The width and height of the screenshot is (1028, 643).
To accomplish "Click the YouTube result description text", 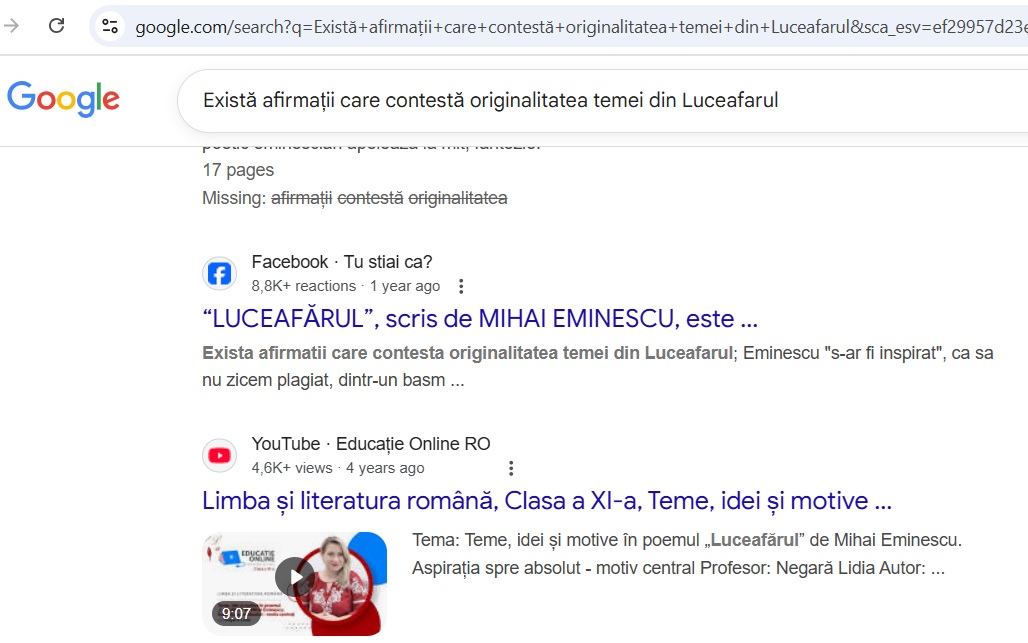I will click(x=686, y=554).
